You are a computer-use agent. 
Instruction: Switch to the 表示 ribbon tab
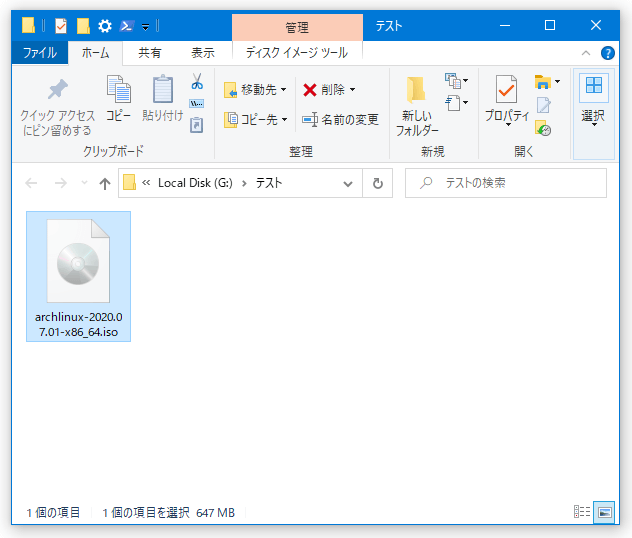(x=203, y=53)
